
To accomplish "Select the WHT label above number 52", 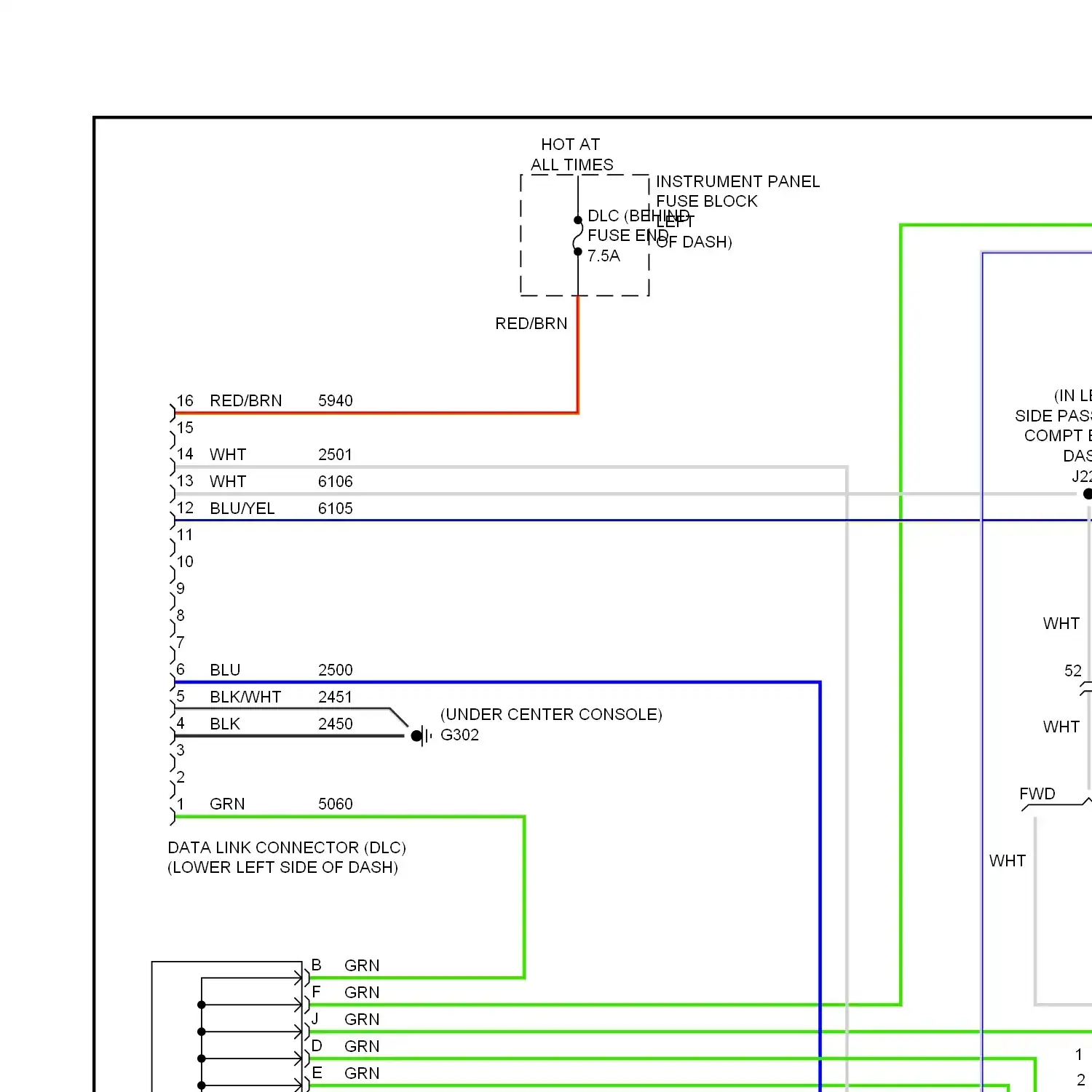I will tap(1061, 624).
